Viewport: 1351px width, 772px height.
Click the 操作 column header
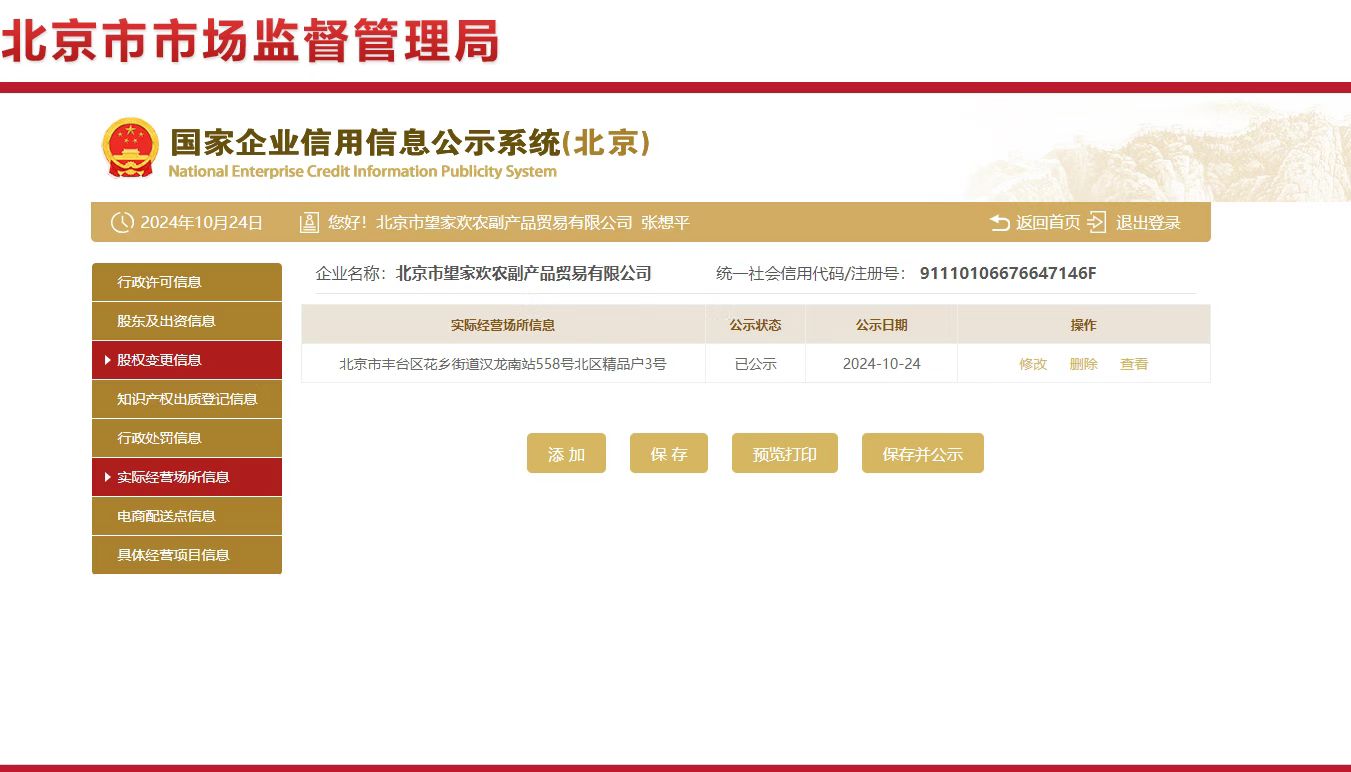click(1083, 325)
